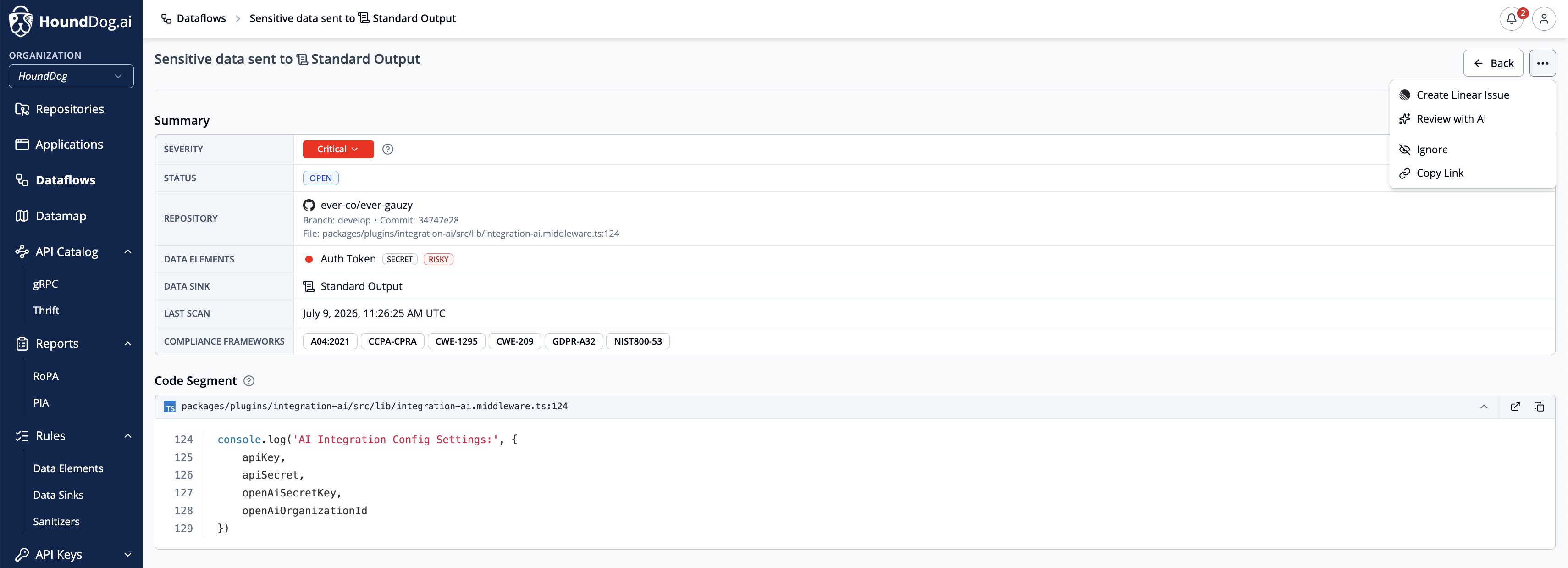Open the ever-co/ever-gauzy repository link

coord(366,206)
